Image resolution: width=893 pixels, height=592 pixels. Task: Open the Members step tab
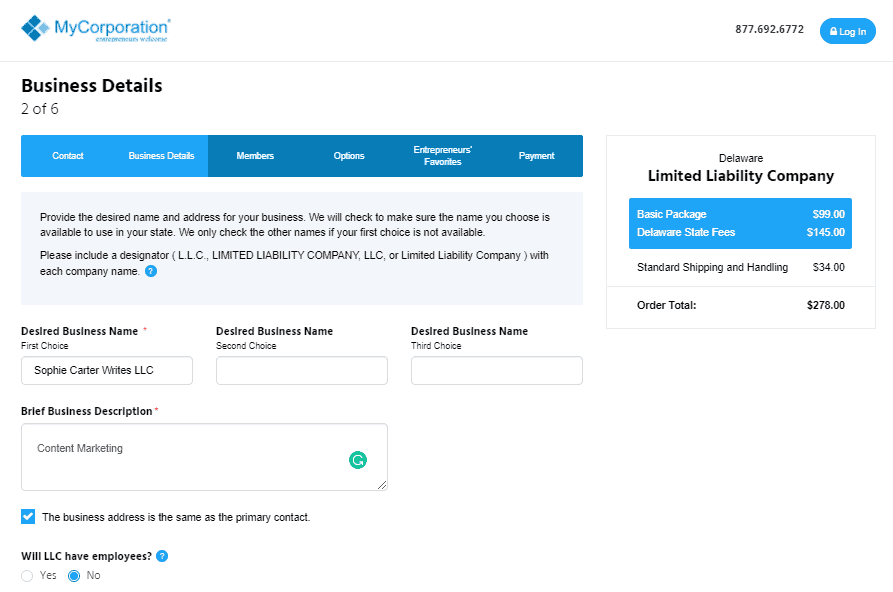tap(255, 156)
